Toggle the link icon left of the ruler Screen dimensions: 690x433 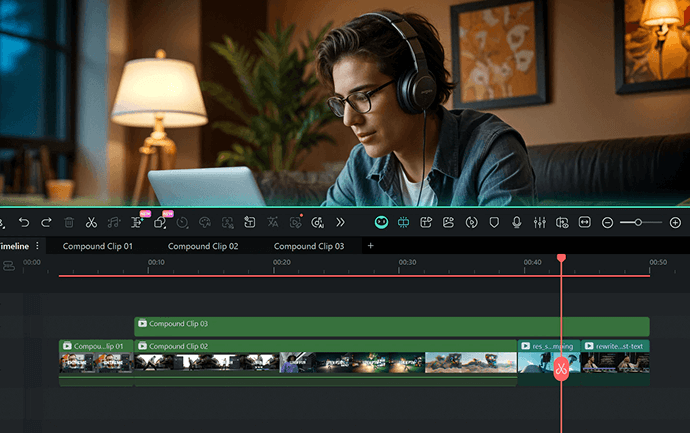(x=8, y=266)
